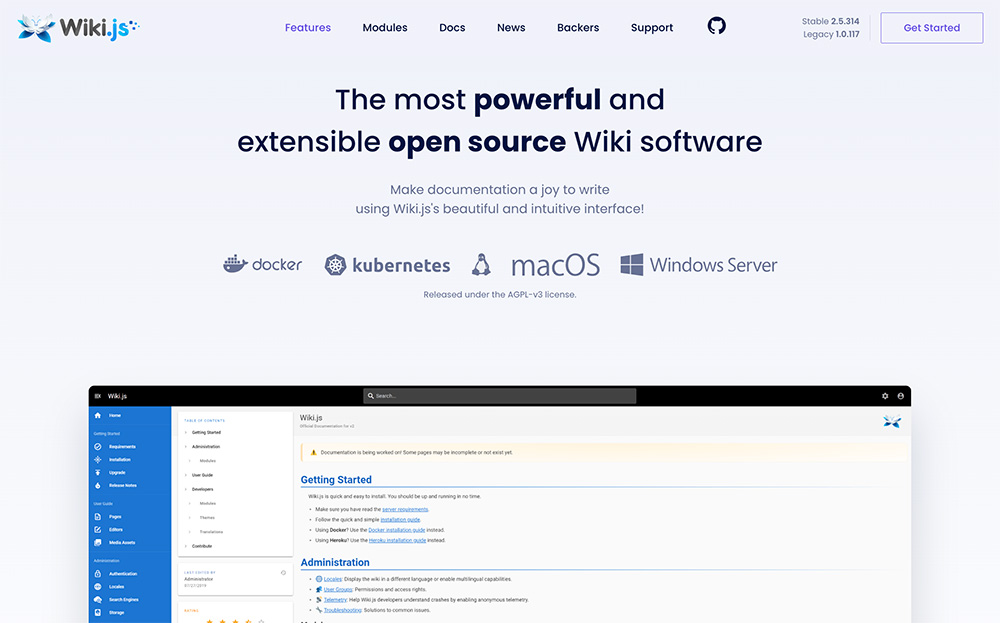
Task: Open the Modules nav item in the site header
Action: pos(385,27)
